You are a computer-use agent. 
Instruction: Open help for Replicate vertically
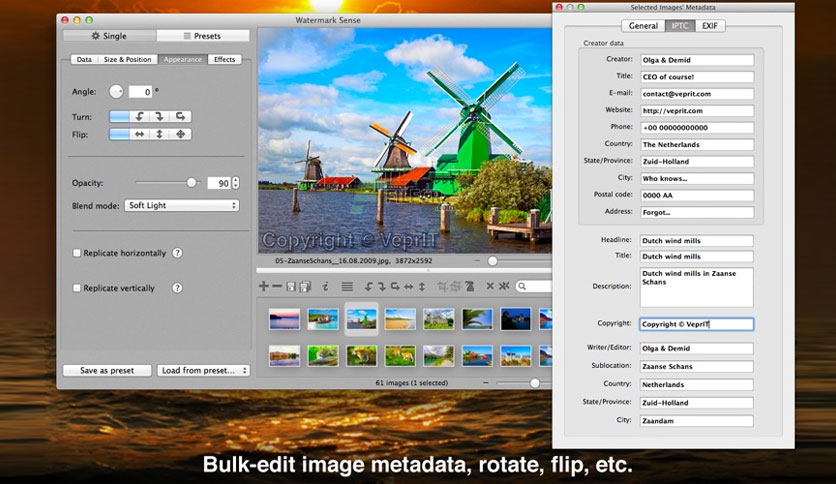[x=178, y=288]
